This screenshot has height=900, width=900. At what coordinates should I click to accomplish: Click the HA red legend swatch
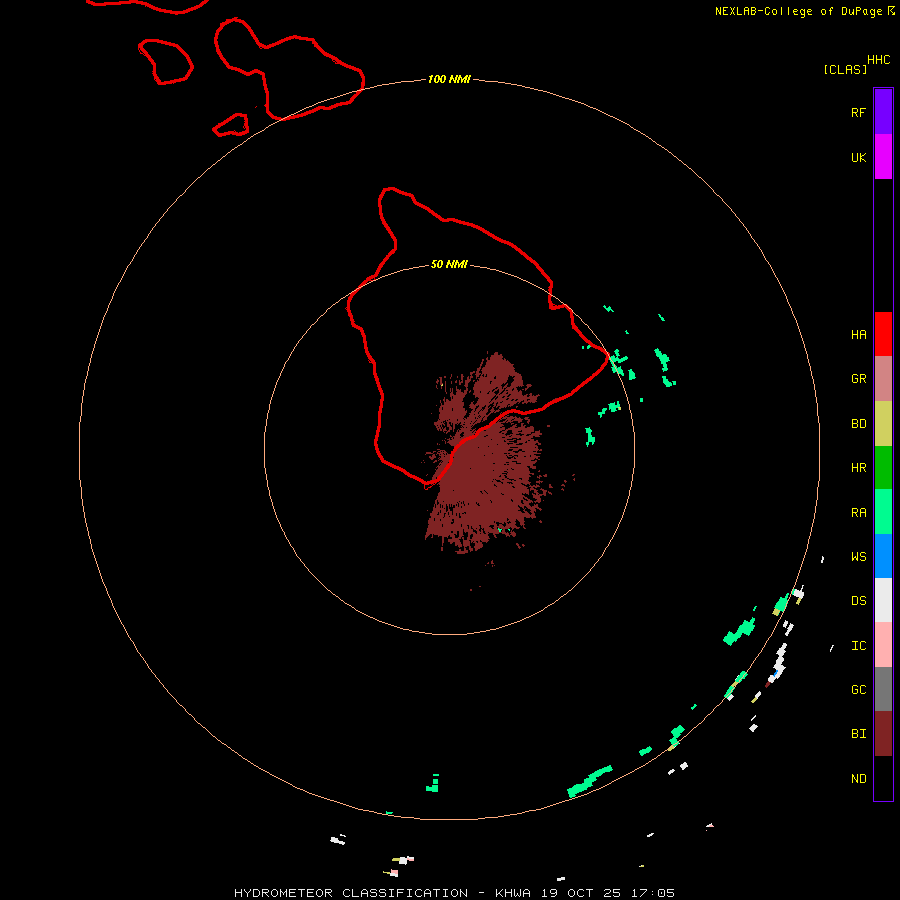pos(883,334)
